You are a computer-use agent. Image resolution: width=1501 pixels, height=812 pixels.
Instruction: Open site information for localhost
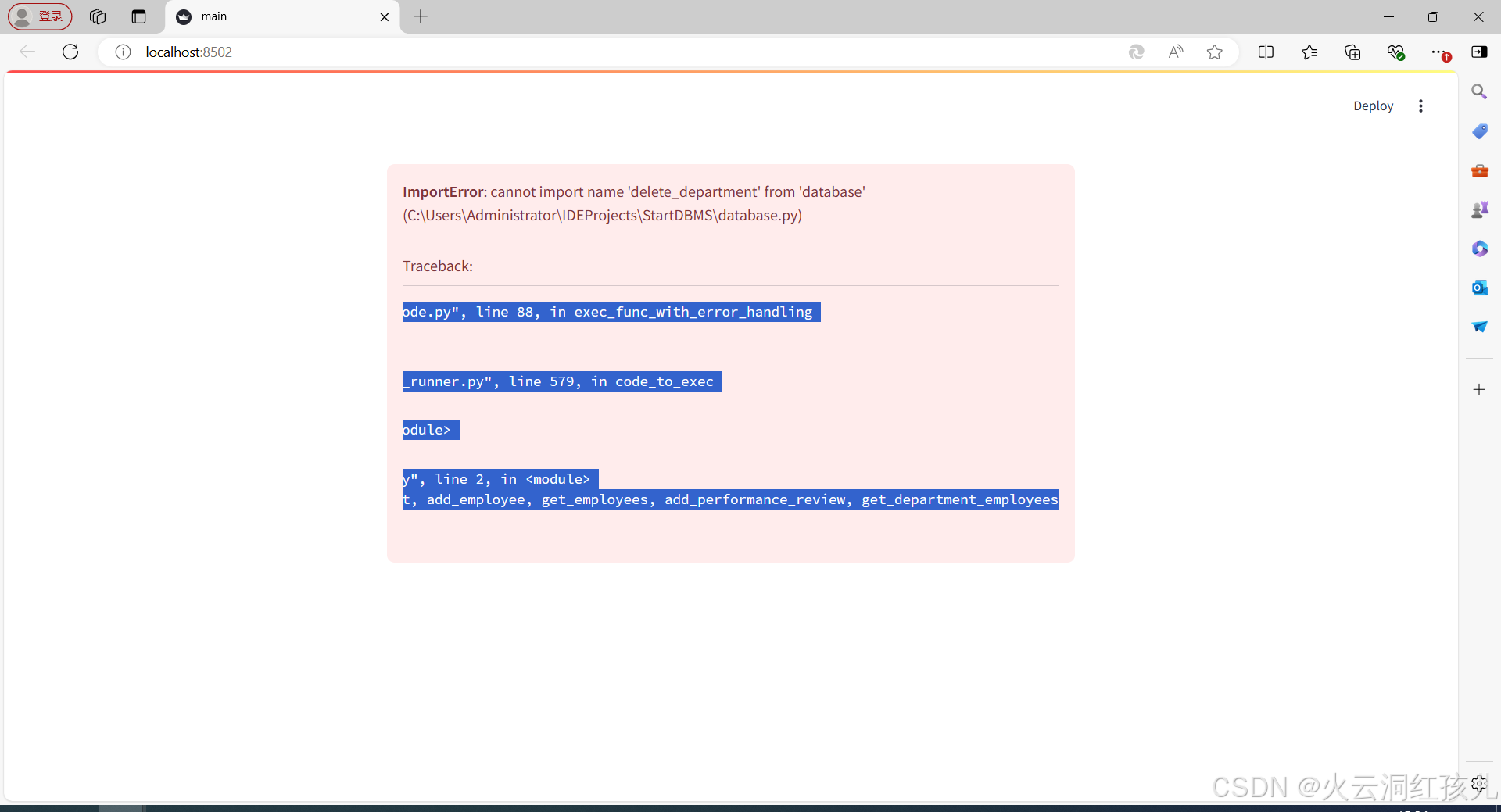point(122,52)
